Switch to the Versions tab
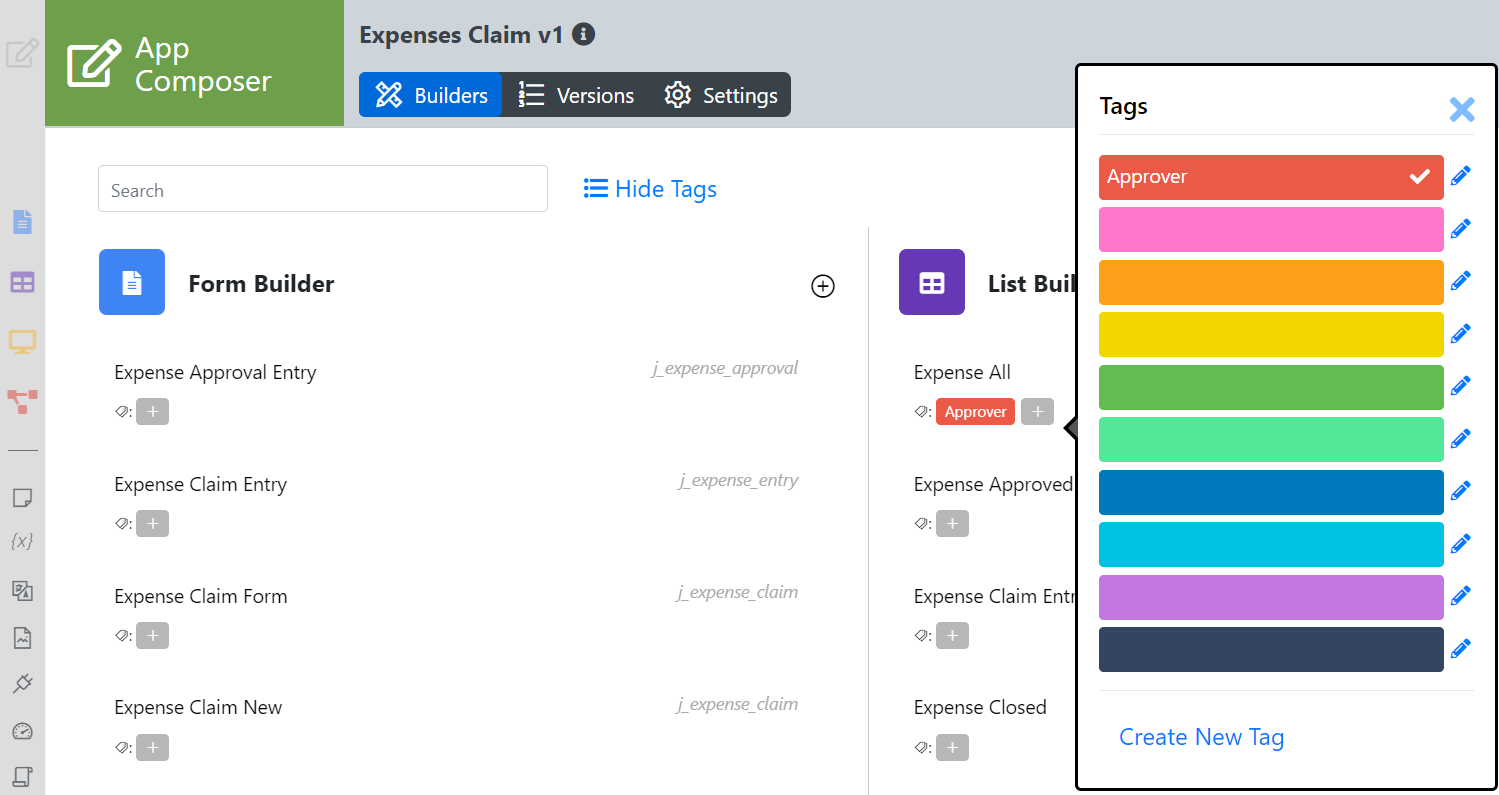Image resolution: width=1499 pixels, height=795 pixels. click(x=576, y=95)
